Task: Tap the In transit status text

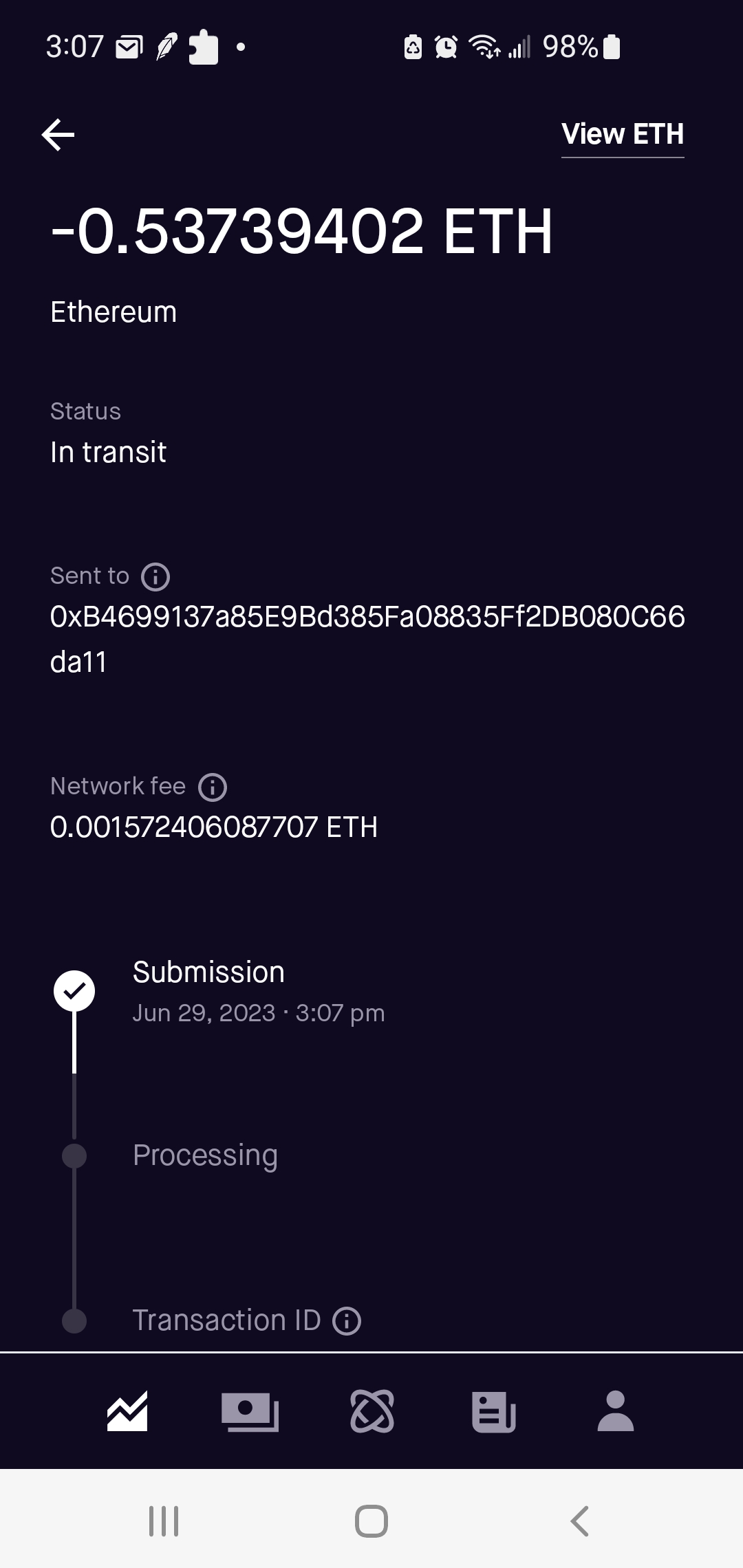Action: pyautogui.click(x=109, y=453)
